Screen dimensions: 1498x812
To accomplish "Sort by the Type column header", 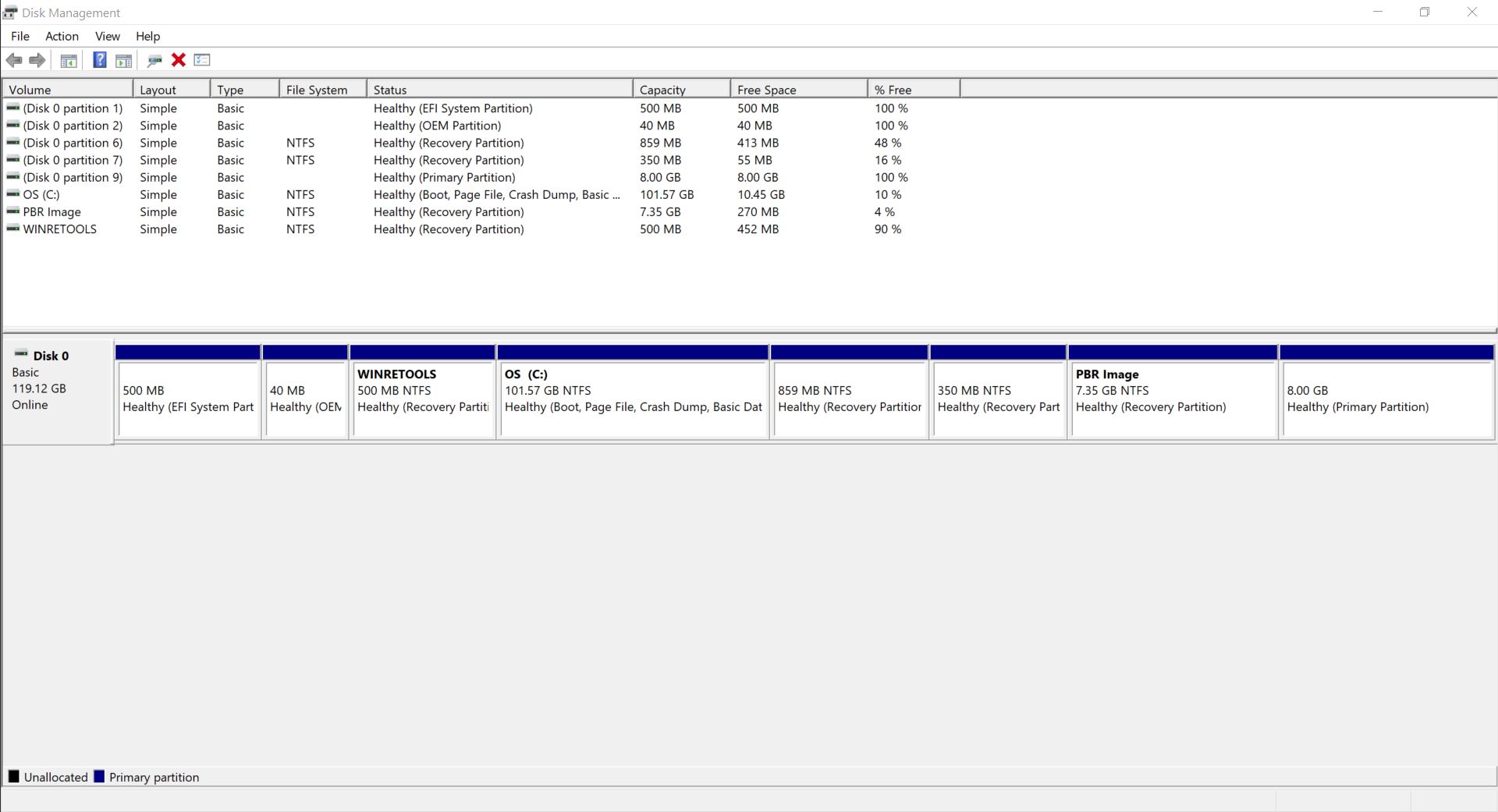I will pos(245,90).
